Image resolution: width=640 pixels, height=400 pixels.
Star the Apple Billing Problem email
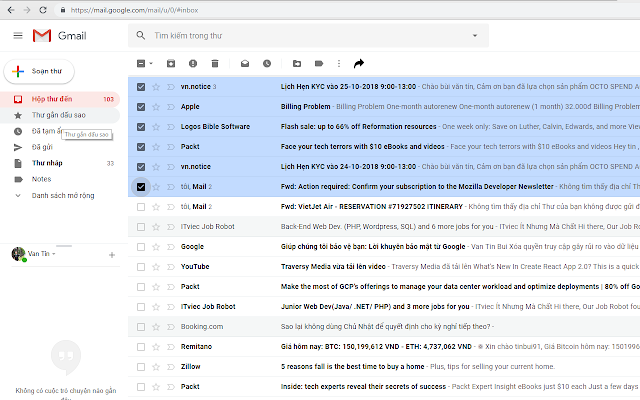click(156, 107)
